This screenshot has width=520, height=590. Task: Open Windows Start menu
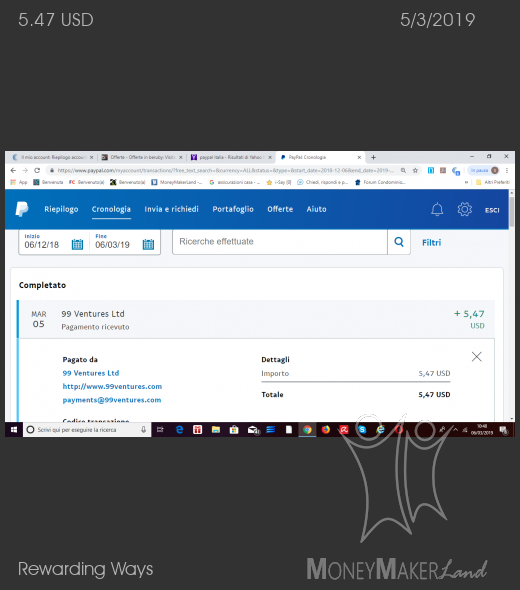coord(14,430)
